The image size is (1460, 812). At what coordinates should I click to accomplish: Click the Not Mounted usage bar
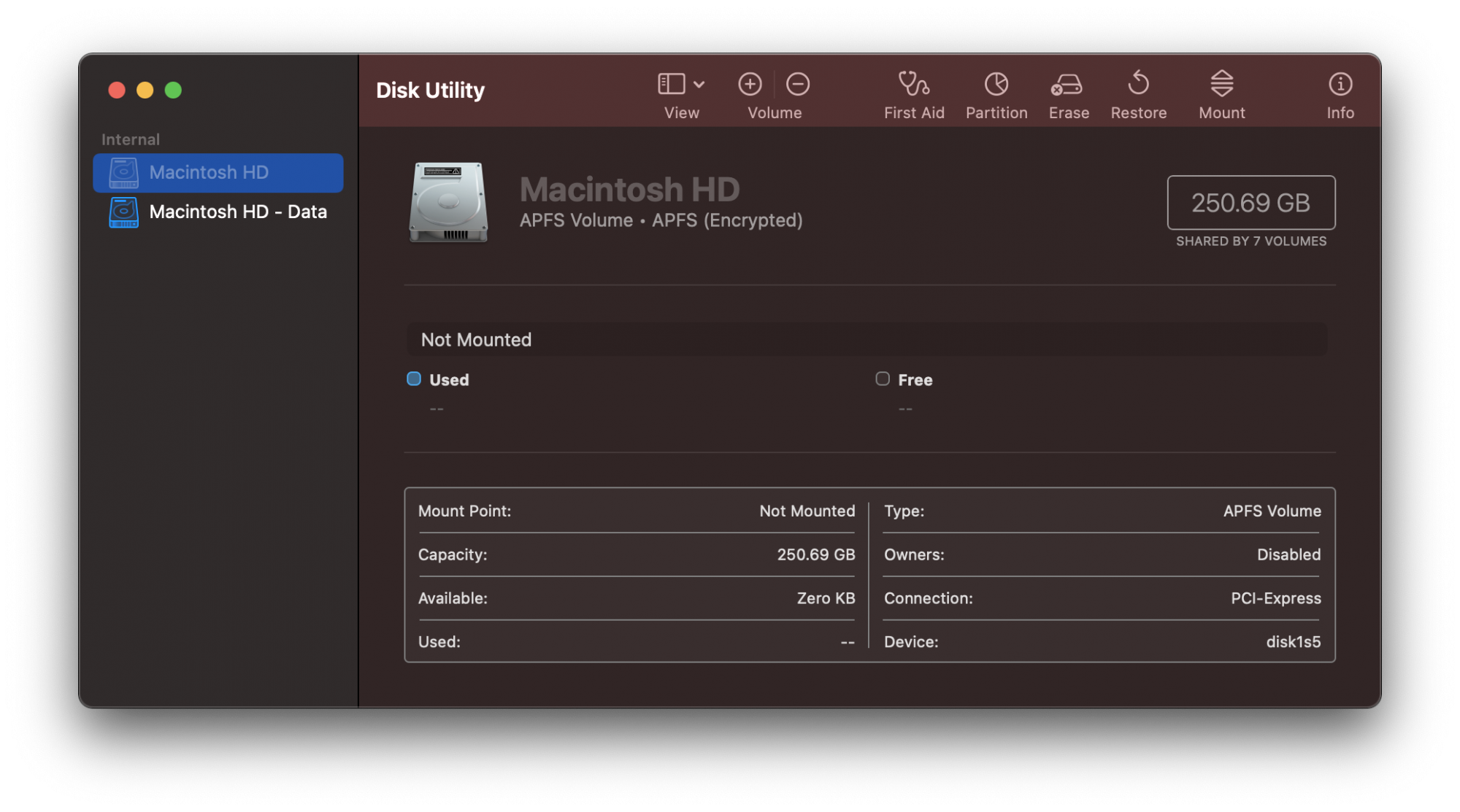866,340
